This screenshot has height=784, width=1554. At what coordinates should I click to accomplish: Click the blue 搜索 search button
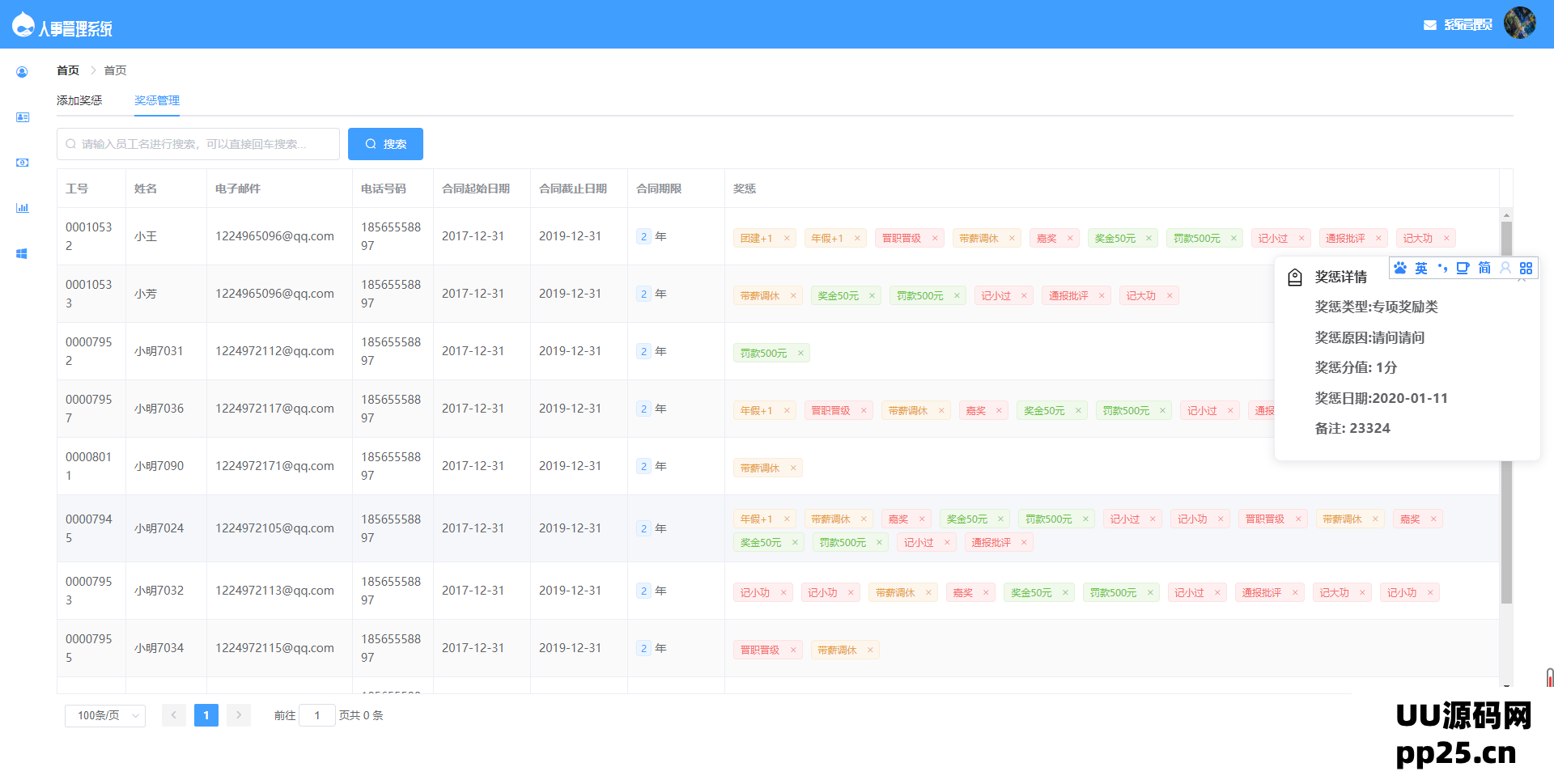pyautogui.click(x=385, y=144)
